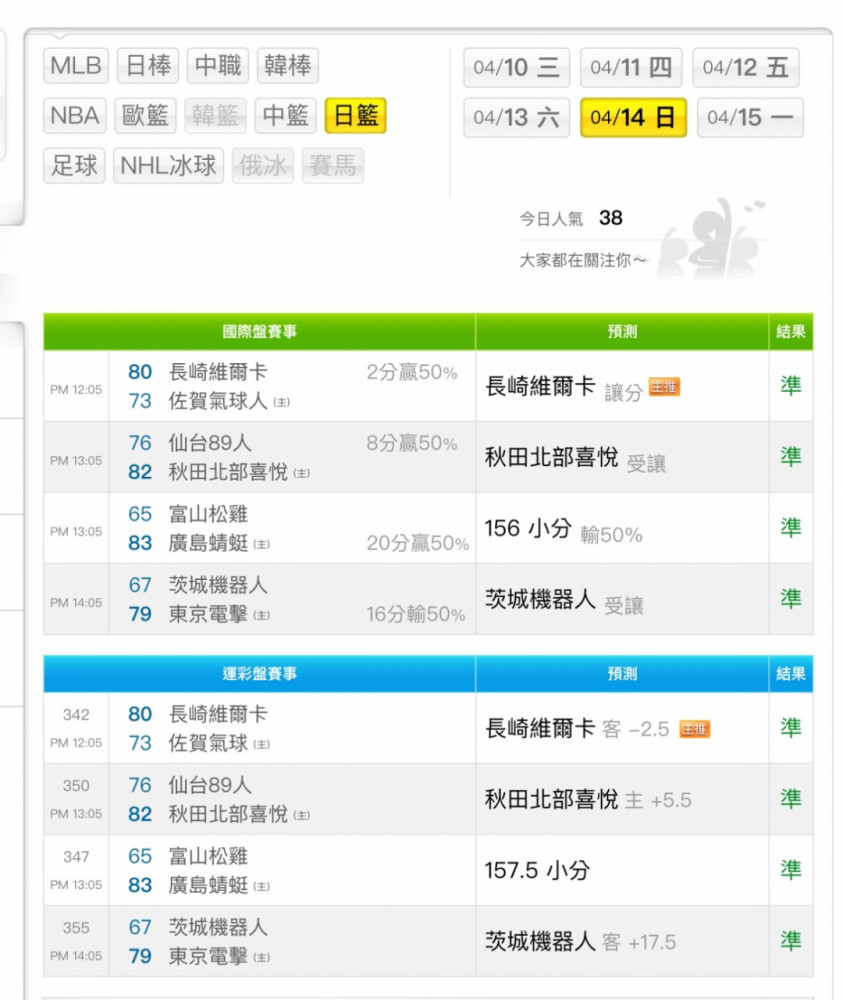This screenshot has height=1000, width=843.
Task: Select the 歐籃 tab
Action: (x=145, y=115)
